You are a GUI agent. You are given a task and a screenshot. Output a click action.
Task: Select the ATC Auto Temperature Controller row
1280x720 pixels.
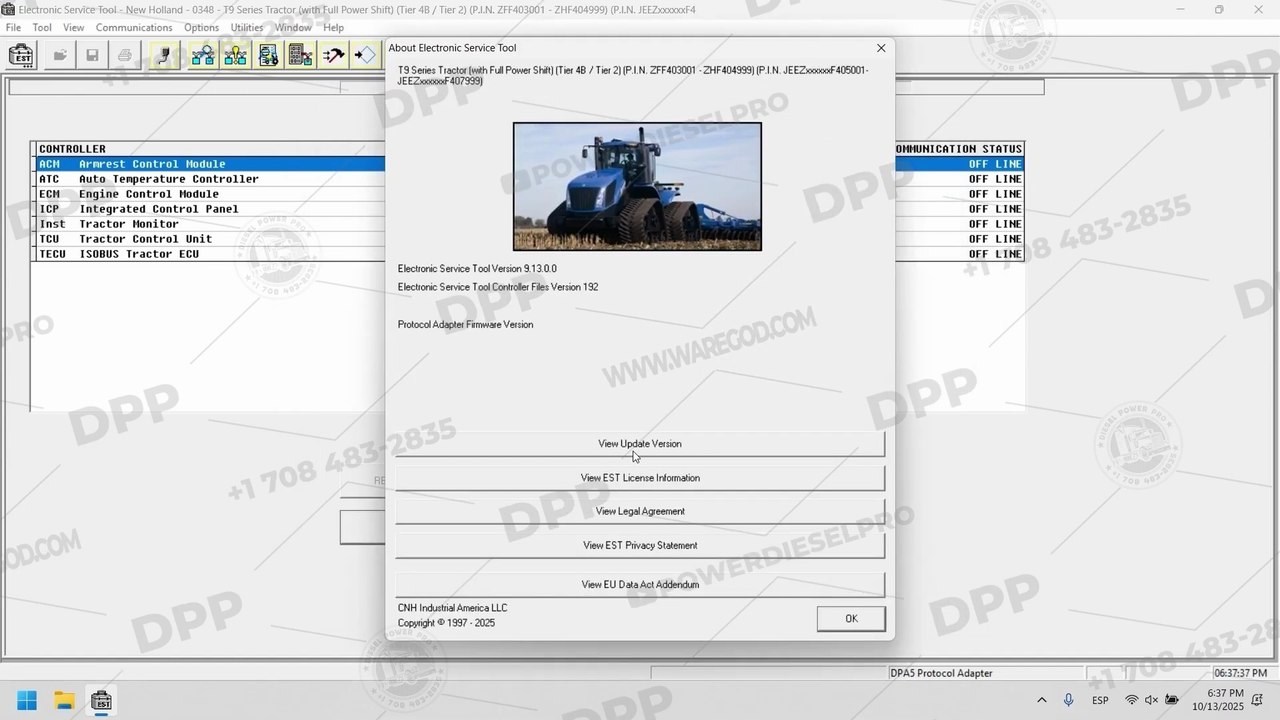point(210,179)
